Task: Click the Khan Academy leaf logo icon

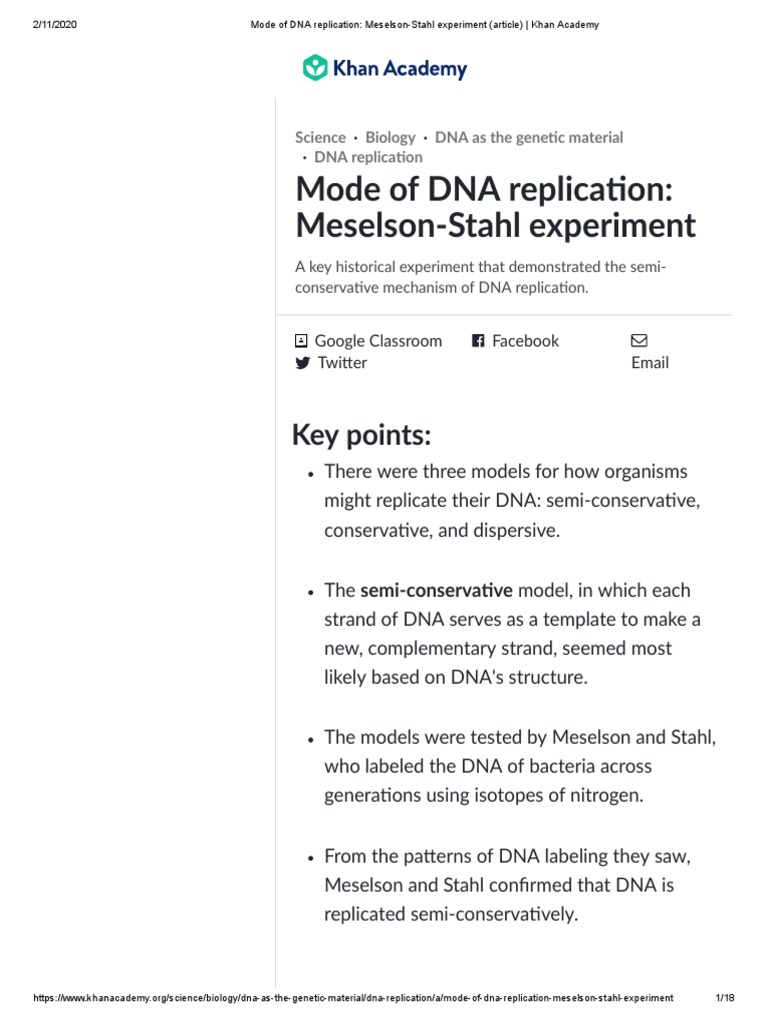Action: coord(315,68)
